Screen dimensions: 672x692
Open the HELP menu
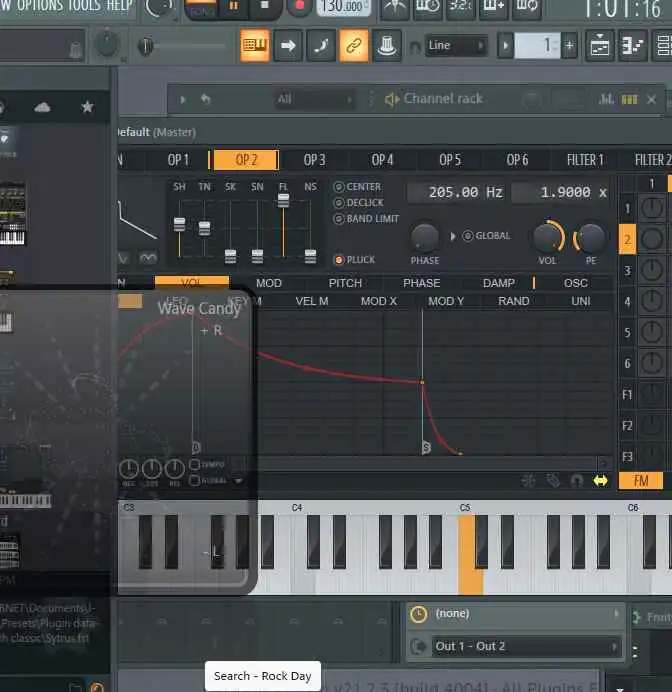120,5
